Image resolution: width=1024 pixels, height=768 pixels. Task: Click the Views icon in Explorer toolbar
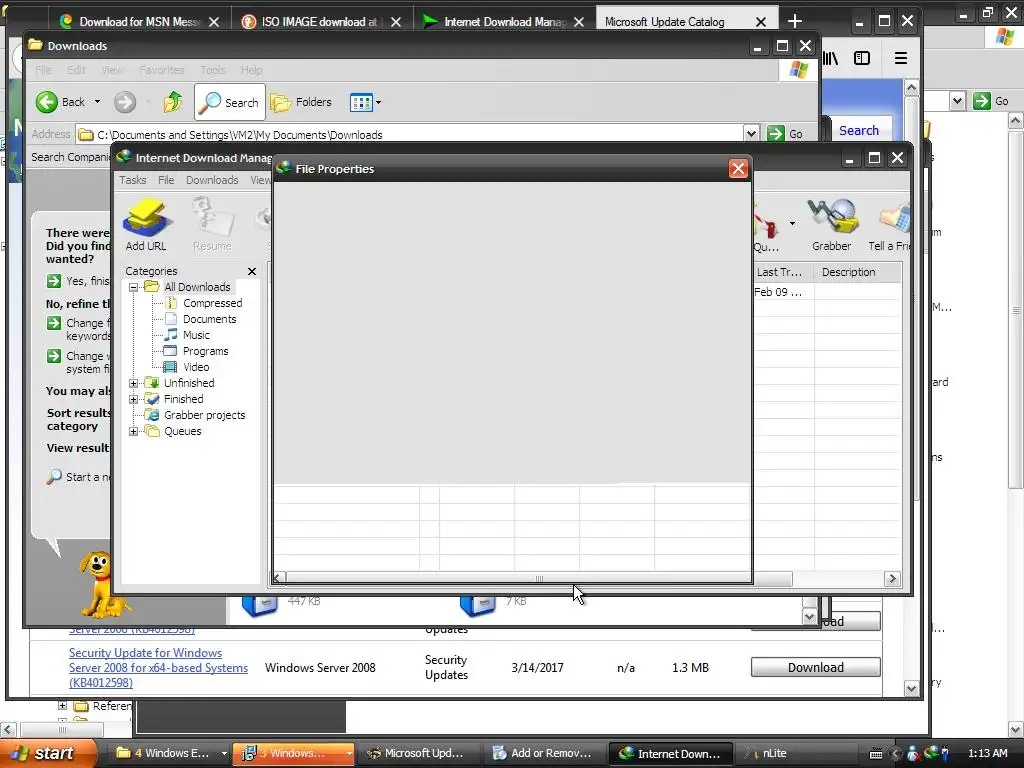[360, 102]
